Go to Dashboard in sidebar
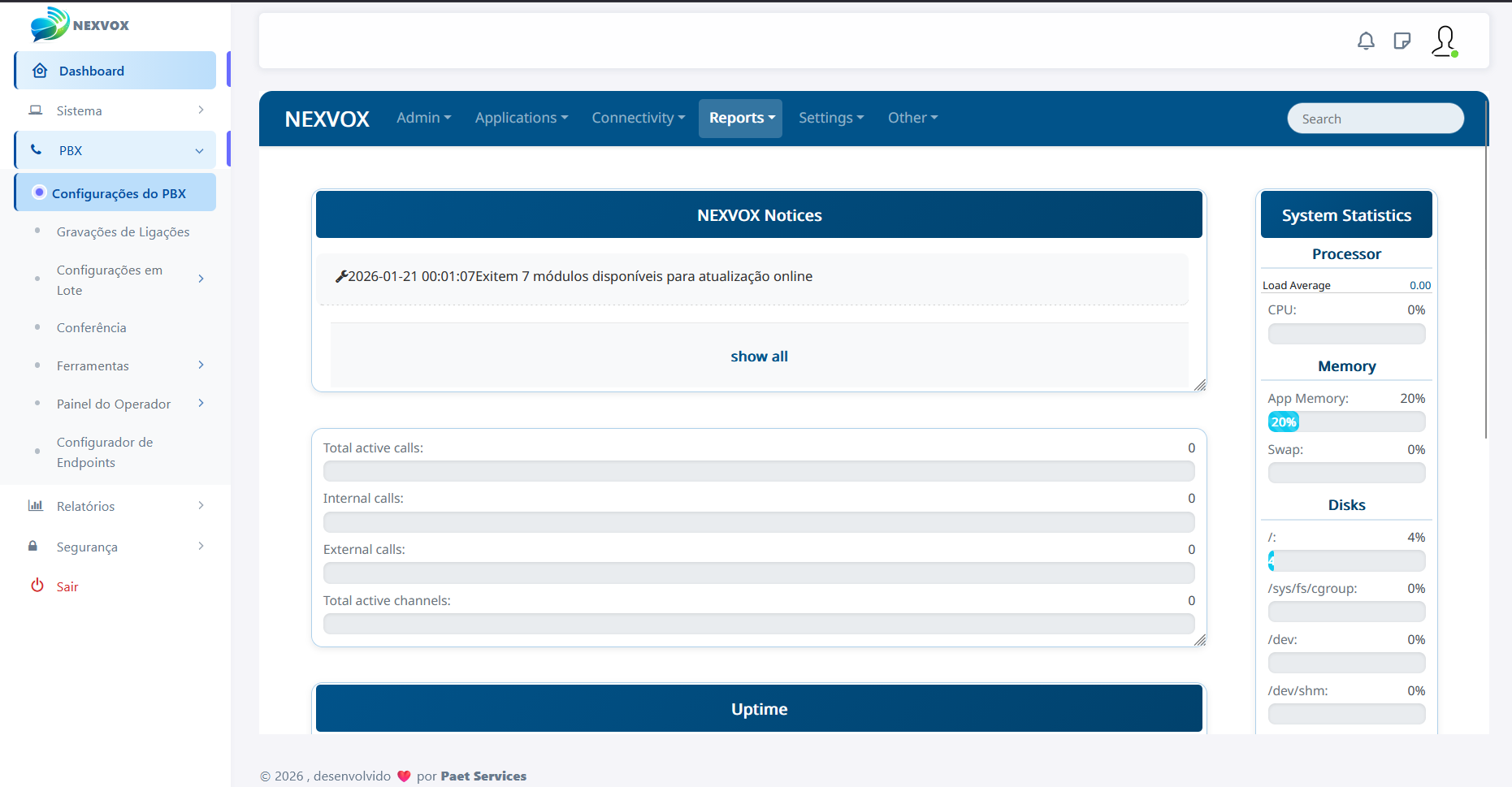This screenshot has width=1512, height=787. click(x=115, y=71)
